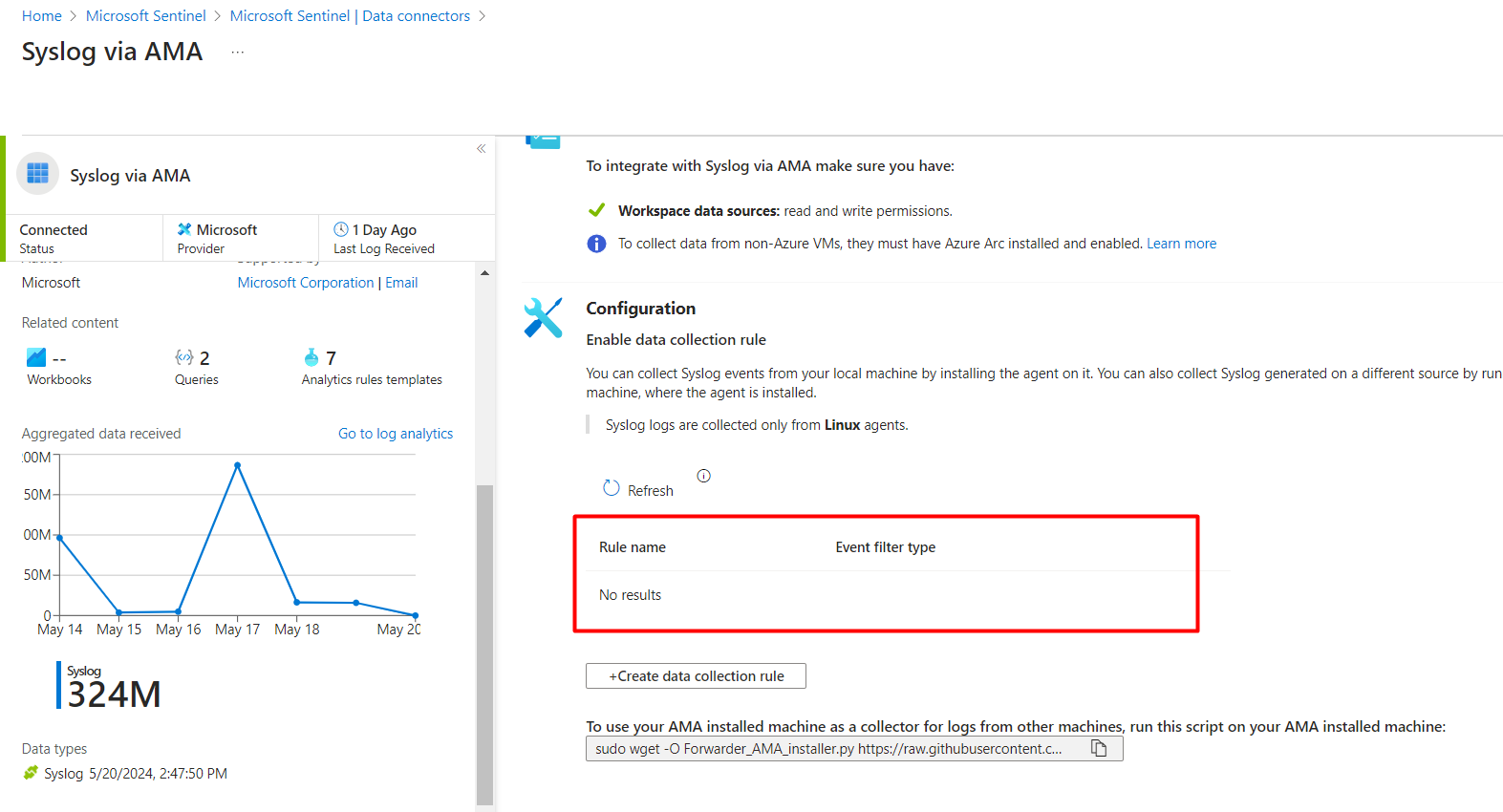Click the Queries code icon
The height and width of the screenshot is (812, 1503).
pyautogui.click(x=184, y=357)
